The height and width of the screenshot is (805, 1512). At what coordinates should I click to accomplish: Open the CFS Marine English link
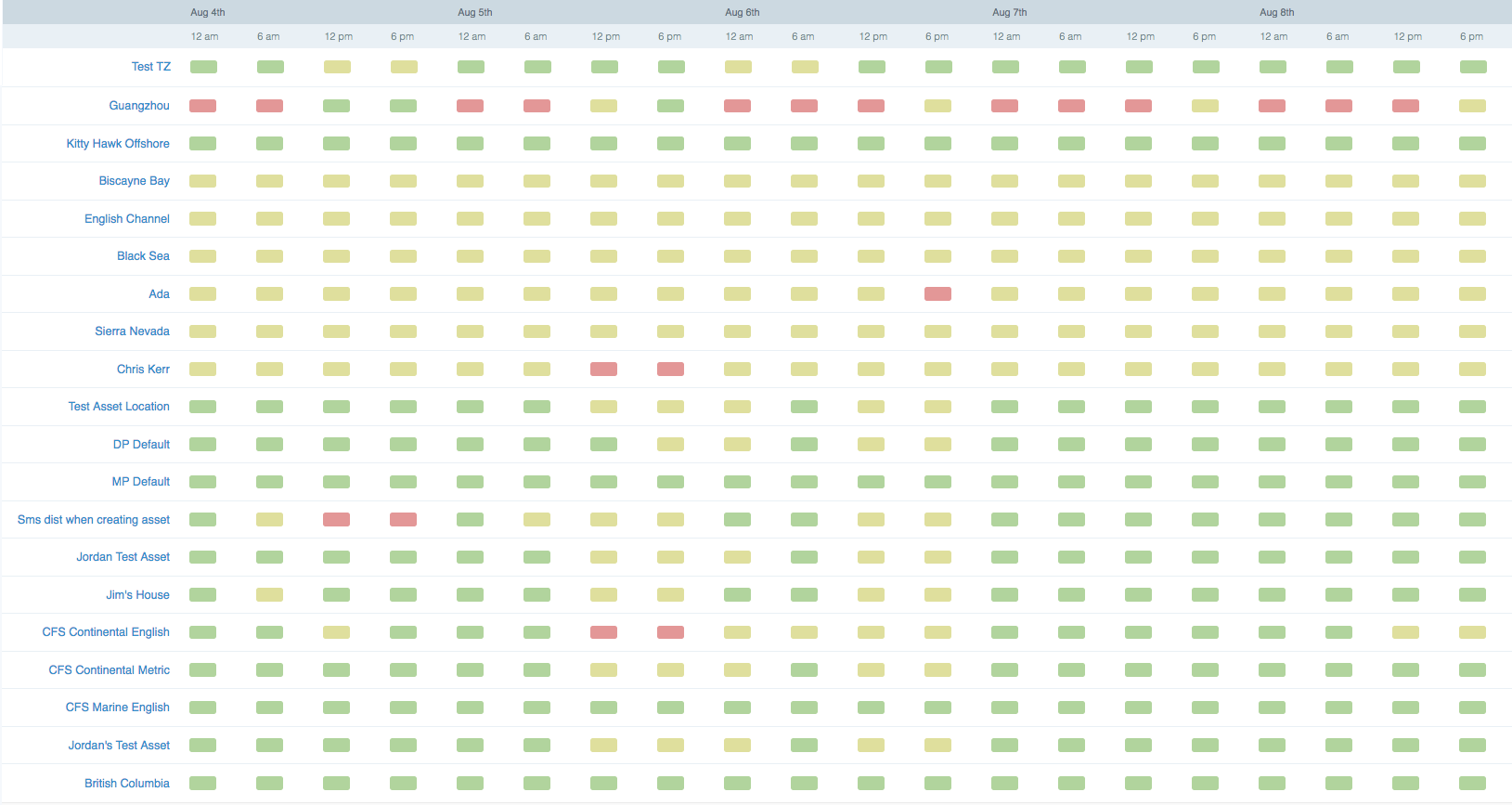pyautogui.click(x=118, y=708)
